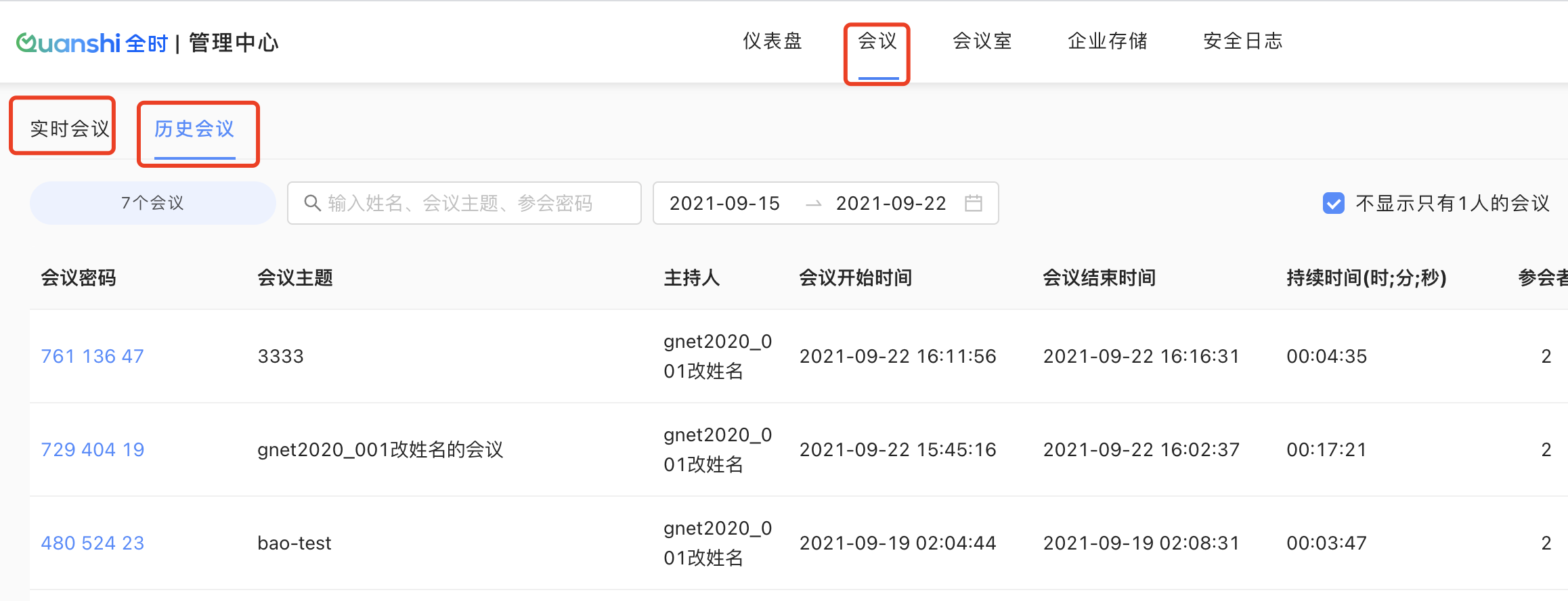Open meeting code 761 136 47

point(93,356)
